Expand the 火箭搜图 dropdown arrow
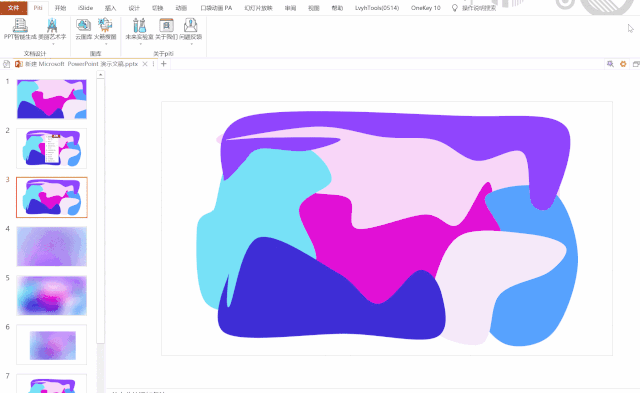The height and width of the screenshot is (393, 640). pyautogui.click(x=106, y=44)
